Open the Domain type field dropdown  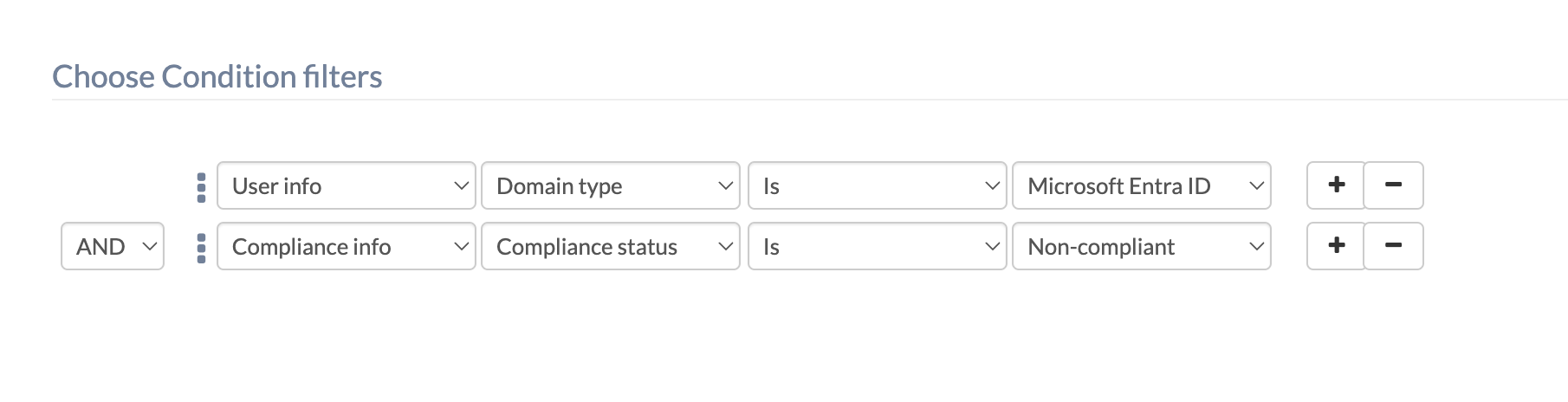pos(611,185)
